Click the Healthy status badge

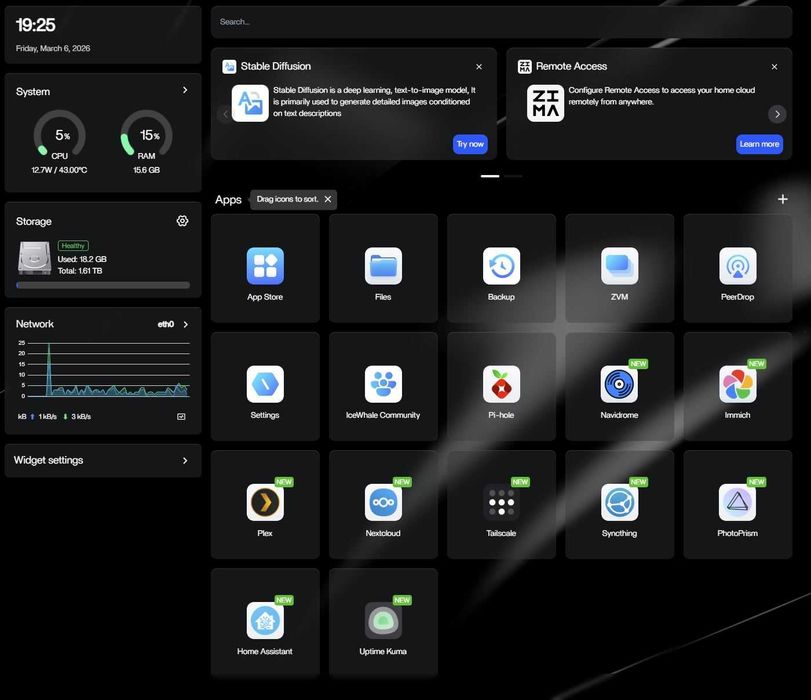[73, 246]
